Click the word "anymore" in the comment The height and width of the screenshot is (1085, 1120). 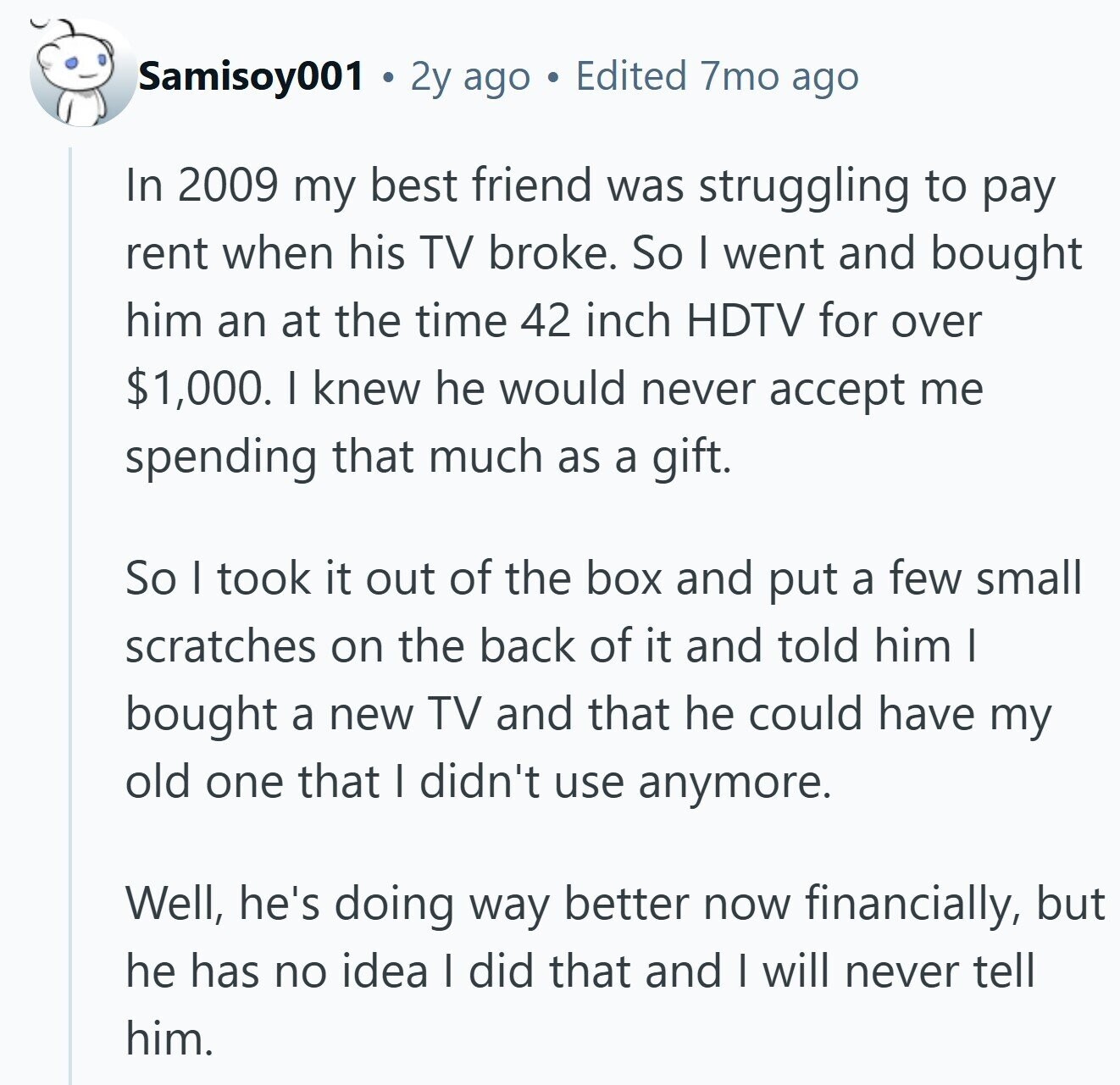click(734, 782)
